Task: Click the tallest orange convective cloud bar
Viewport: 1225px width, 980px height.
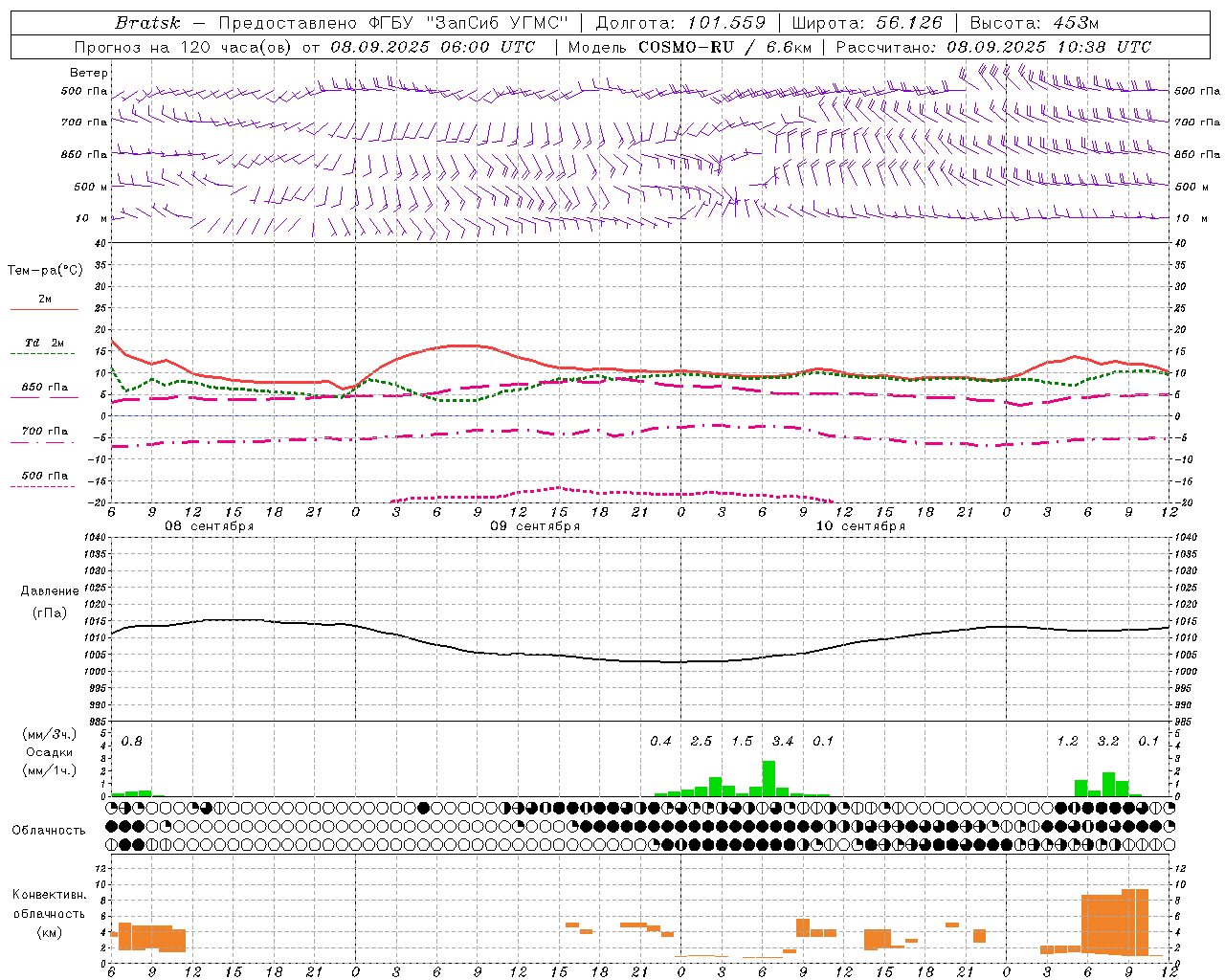Action: [x=1135, y=923]
